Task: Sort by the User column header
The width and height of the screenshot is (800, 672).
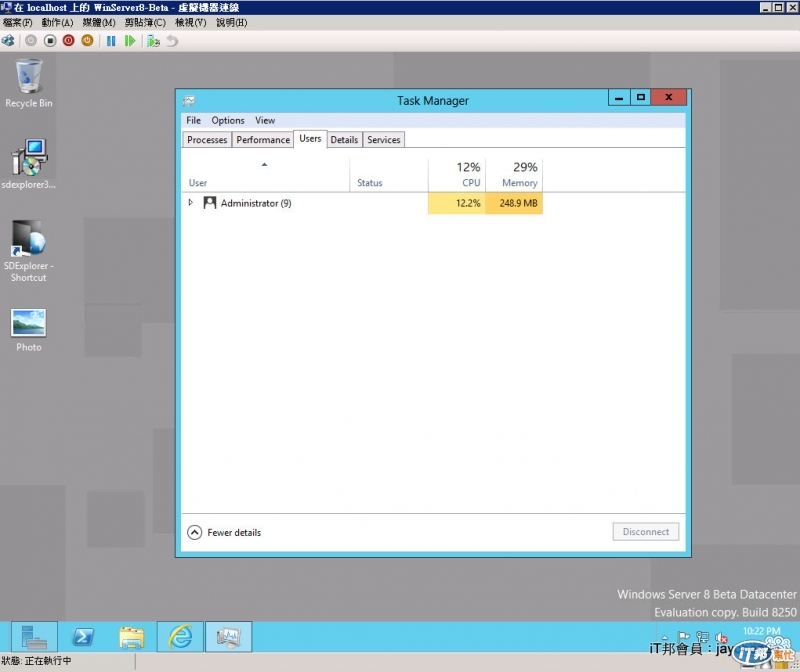Action: point(265,175)
